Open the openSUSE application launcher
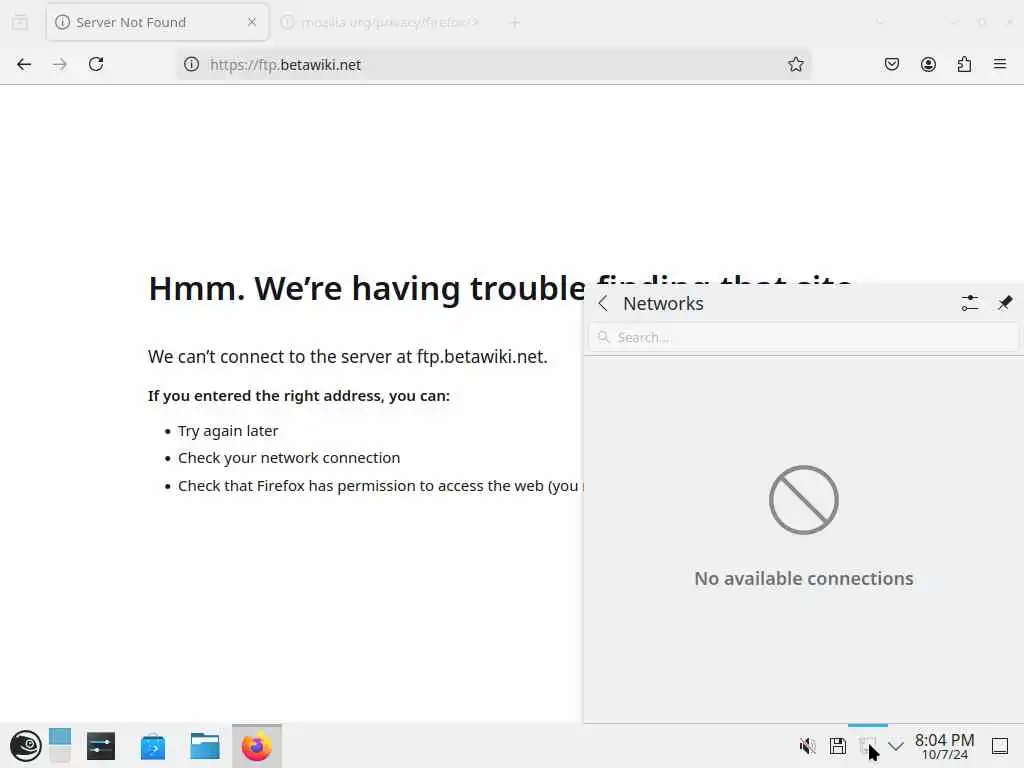 point(26,746)
